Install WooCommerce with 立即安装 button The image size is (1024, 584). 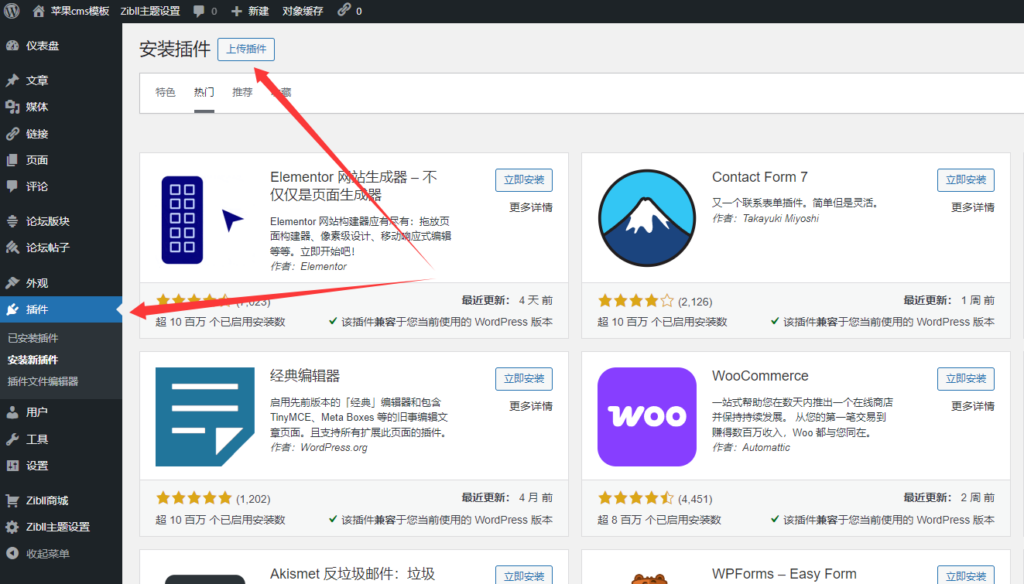pyautogui.click(x=966, y=379)
